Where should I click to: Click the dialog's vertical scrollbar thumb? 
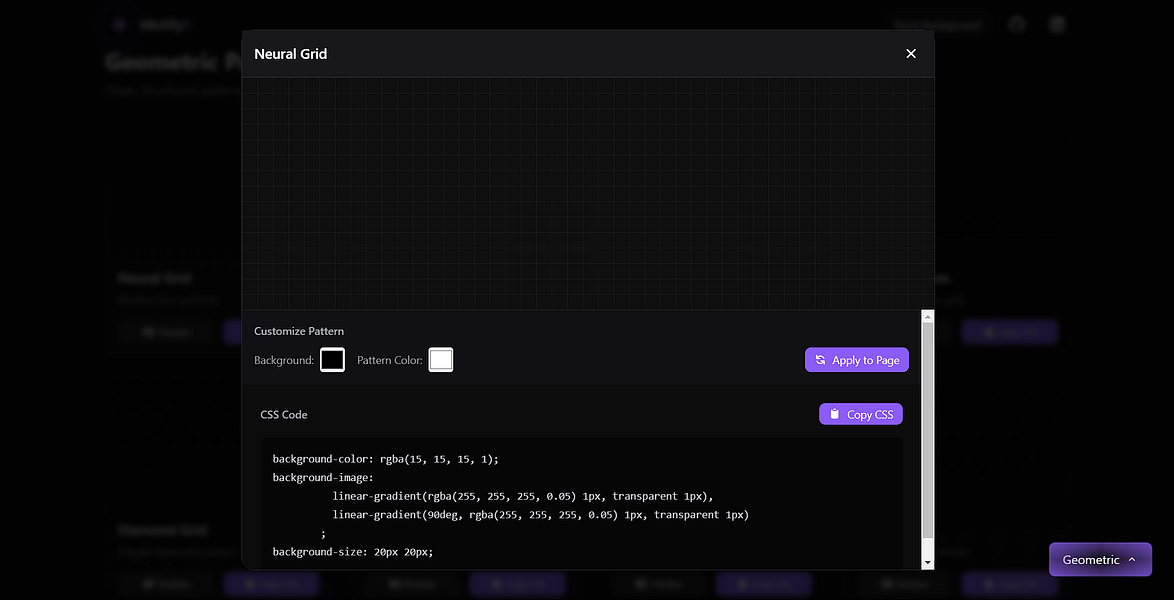click(x=928, y=431)
